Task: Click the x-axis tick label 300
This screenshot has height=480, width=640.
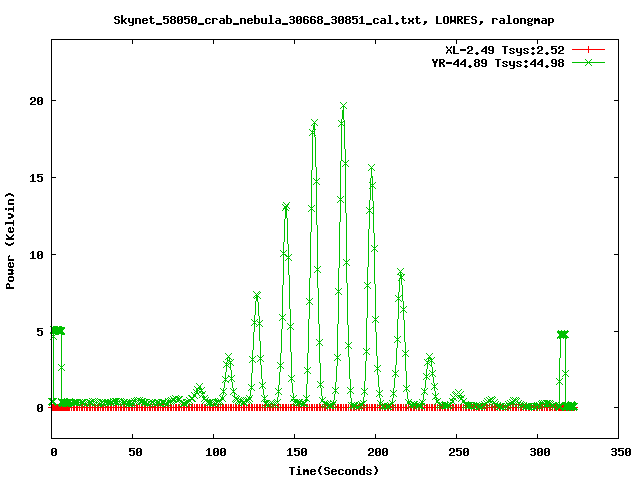Action: 540,452
